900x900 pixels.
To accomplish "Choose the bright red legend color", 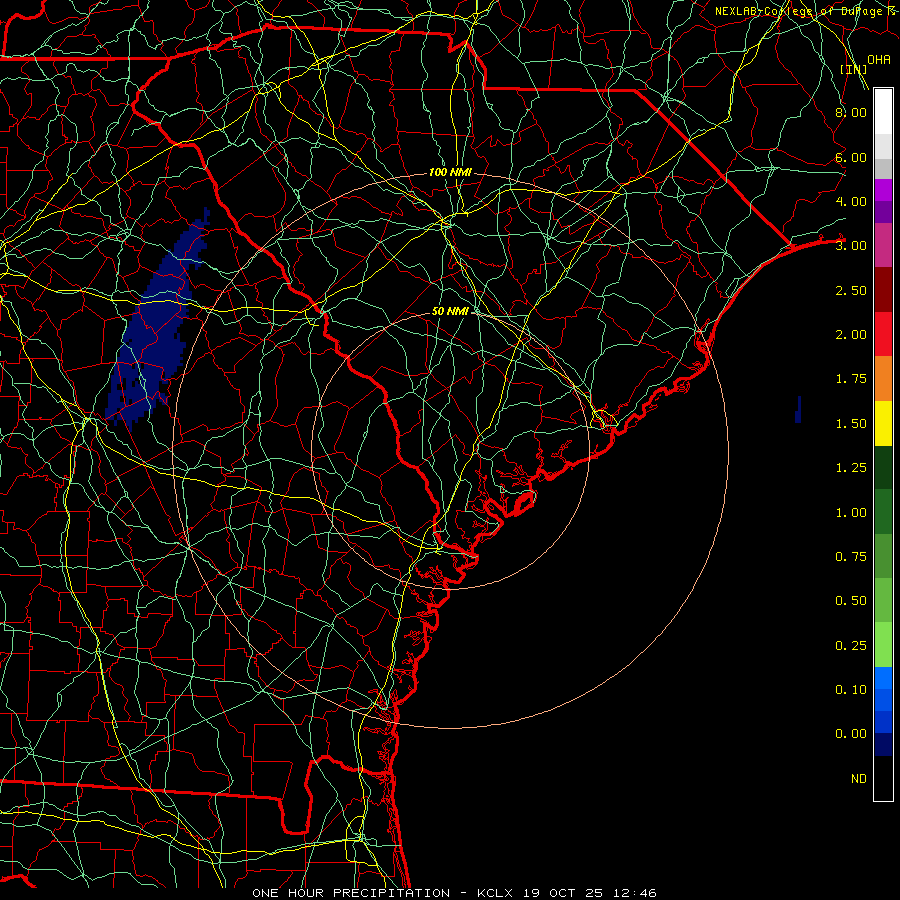I will pyautogui.click(x=883, y=334).
